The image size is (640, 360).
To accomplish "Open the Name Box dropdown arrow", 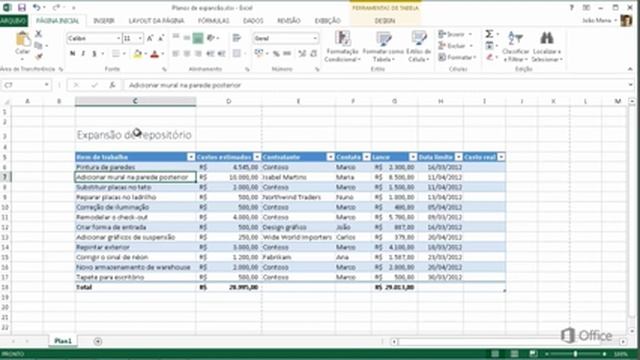I will pos(47,85).
